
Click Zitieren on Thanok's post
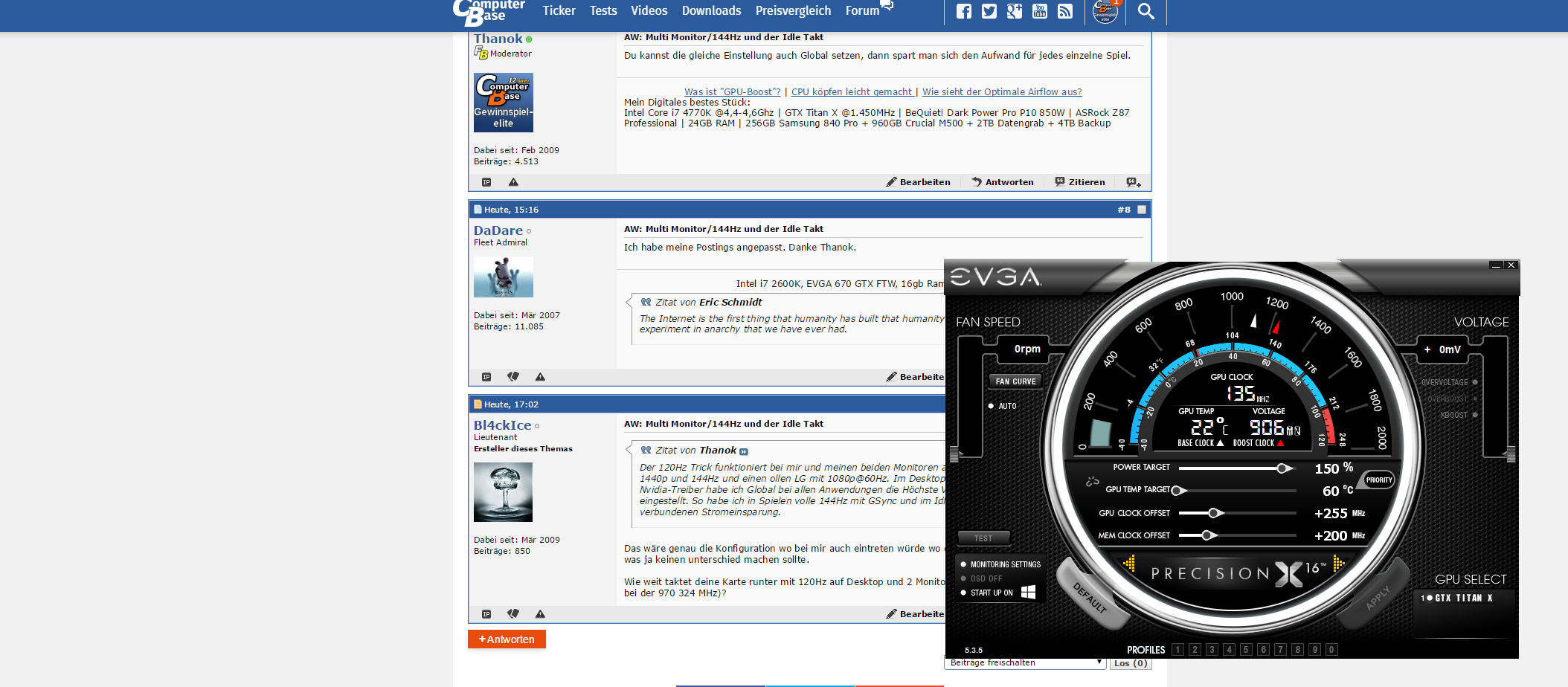(1080, 182)
